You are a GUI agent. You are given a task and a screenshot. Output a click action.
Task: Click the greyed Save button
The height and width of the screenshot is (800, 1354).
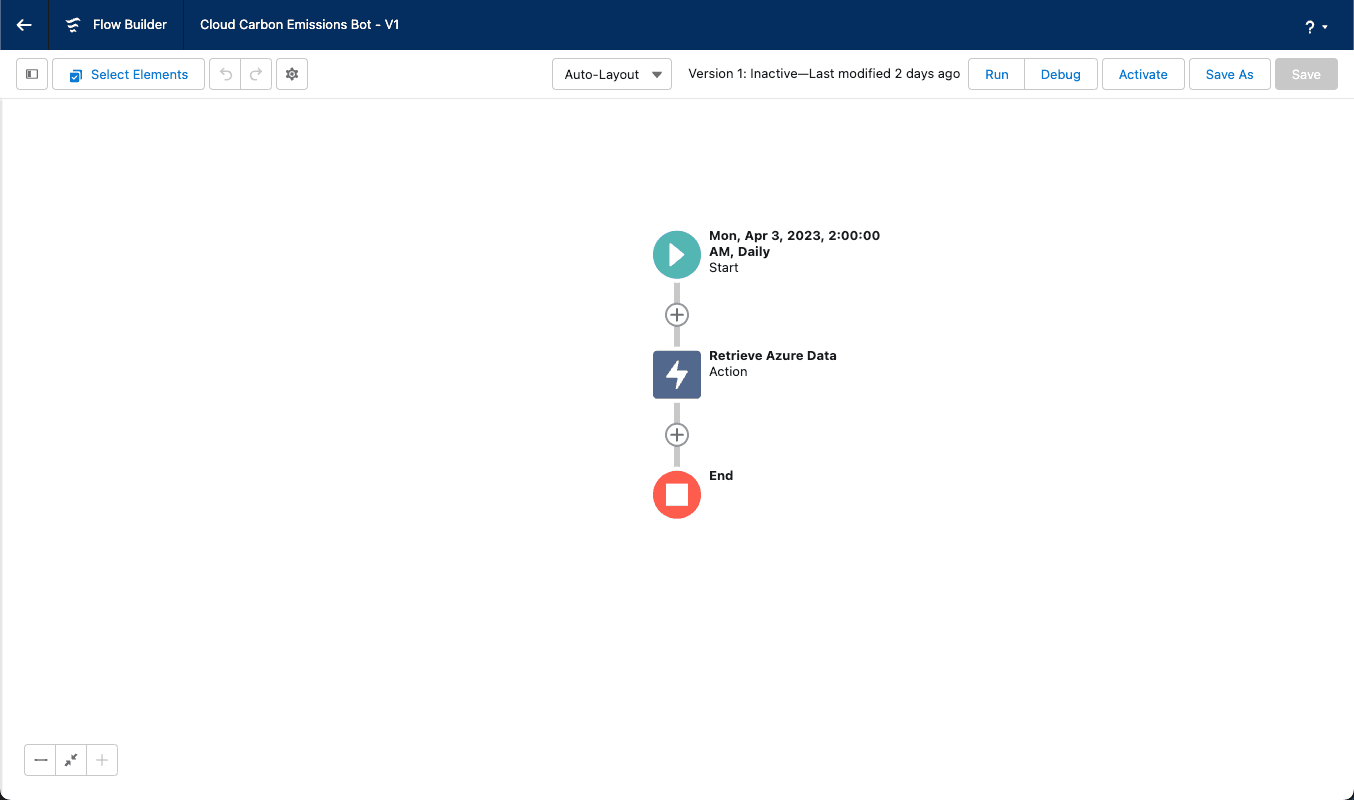(x=1306, y=74)
